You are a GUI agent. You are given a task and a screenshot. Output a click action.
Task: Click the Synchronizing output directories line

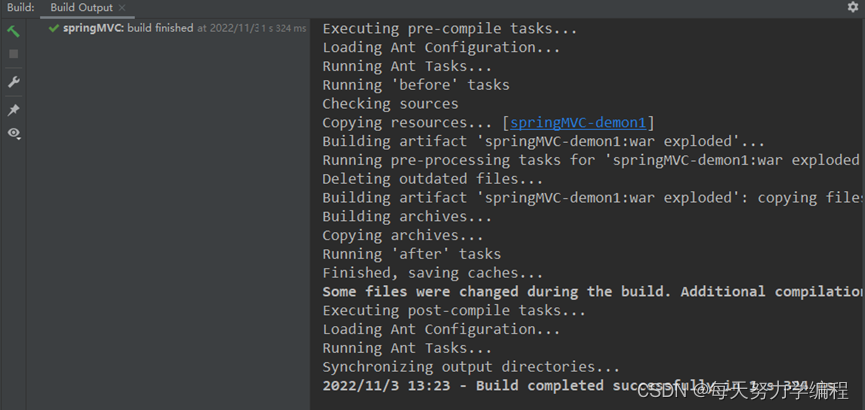tap(471, 366)
